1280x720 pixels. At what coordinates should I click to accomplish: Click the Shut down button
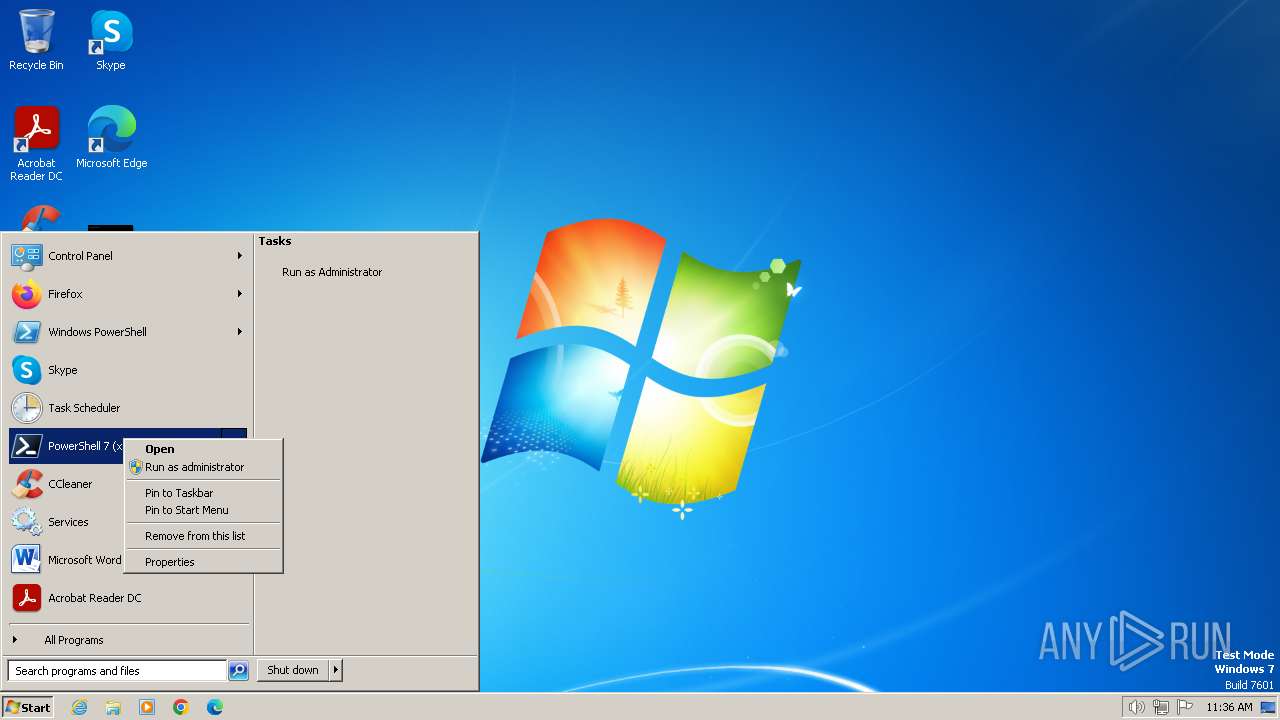(x=293, y=670)
